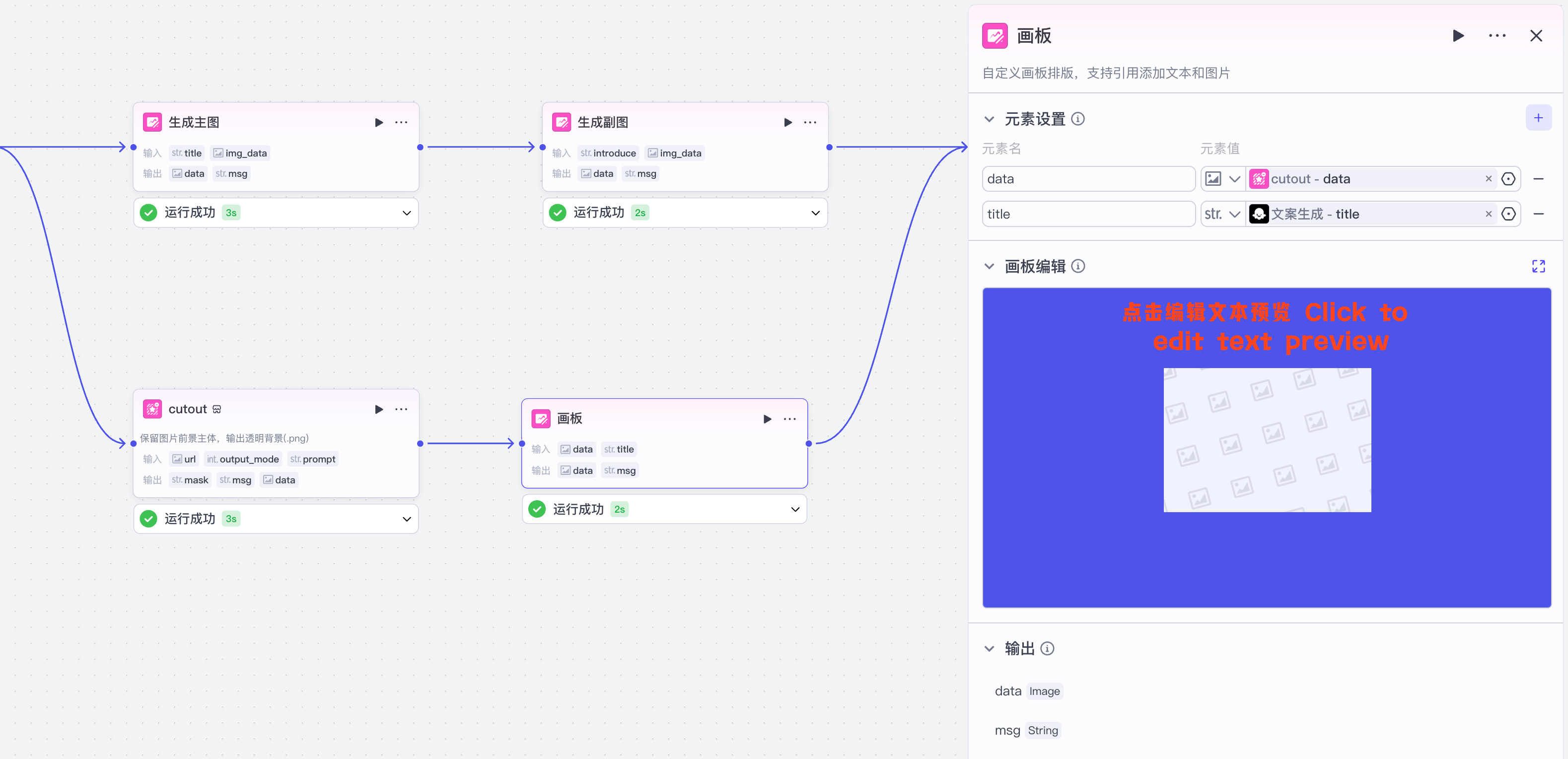The height and width of the screenshot is (759, 1568).
Task: Click the title element name field
Action: [1088, 214]
